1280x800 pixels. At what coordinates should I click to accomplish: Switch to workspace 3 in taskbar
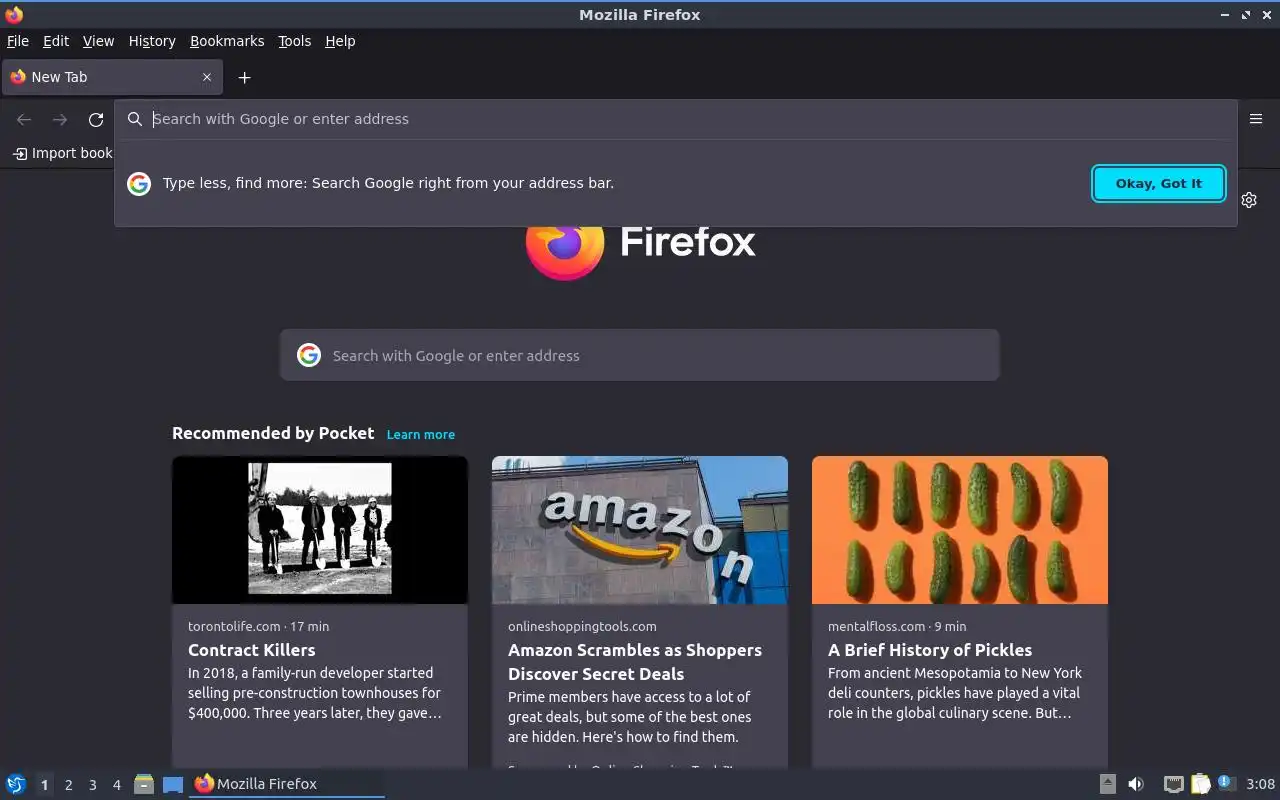92,785
